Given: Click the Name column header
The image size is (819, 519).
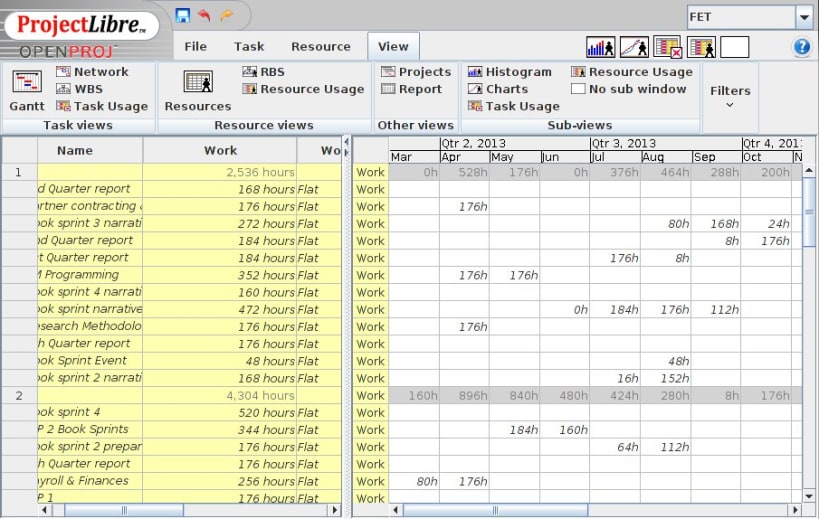Looking at the screenshot, I should [90, 150].
